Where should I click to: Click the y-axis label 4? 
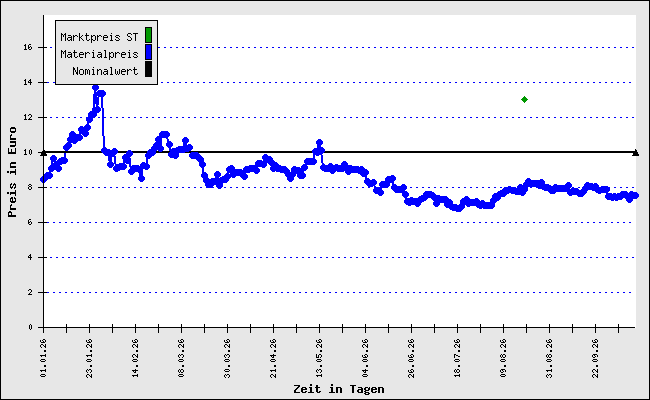[30, 257]
